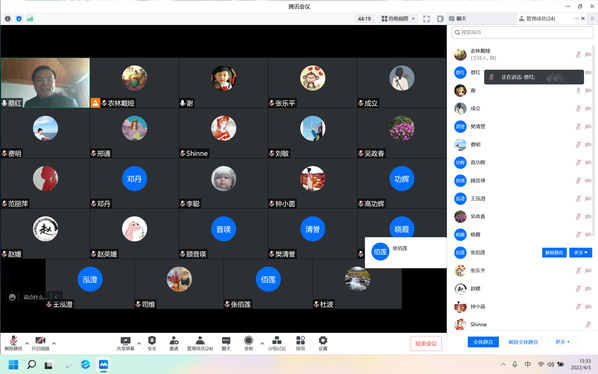
Task: Toggle the start video camera button
Action: (x=40, y=343)
